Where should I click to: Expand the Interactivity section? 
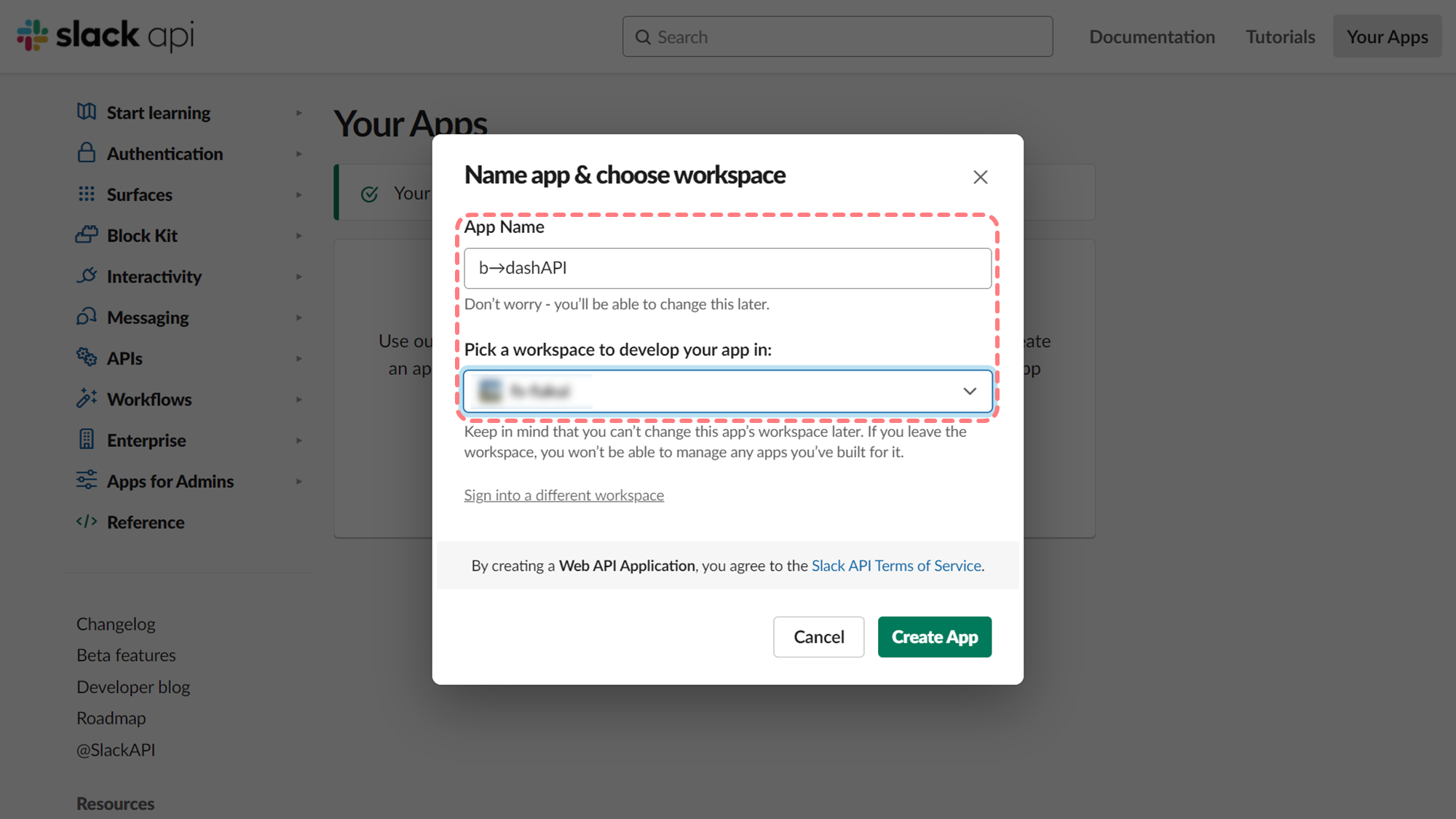[298, 277]
